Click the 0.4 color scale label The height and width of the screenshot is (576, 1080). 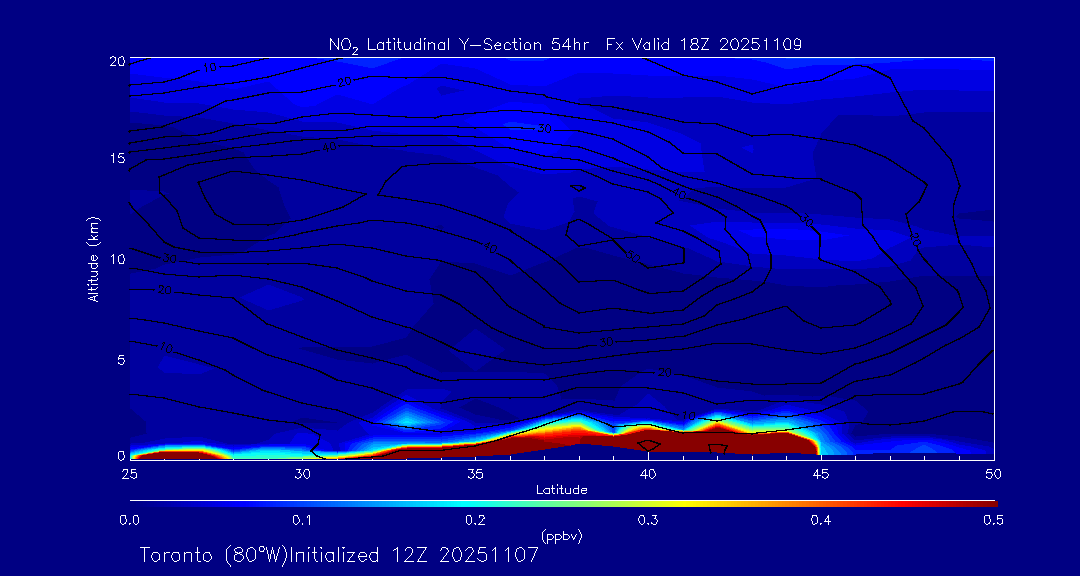[x=821, y=520]
